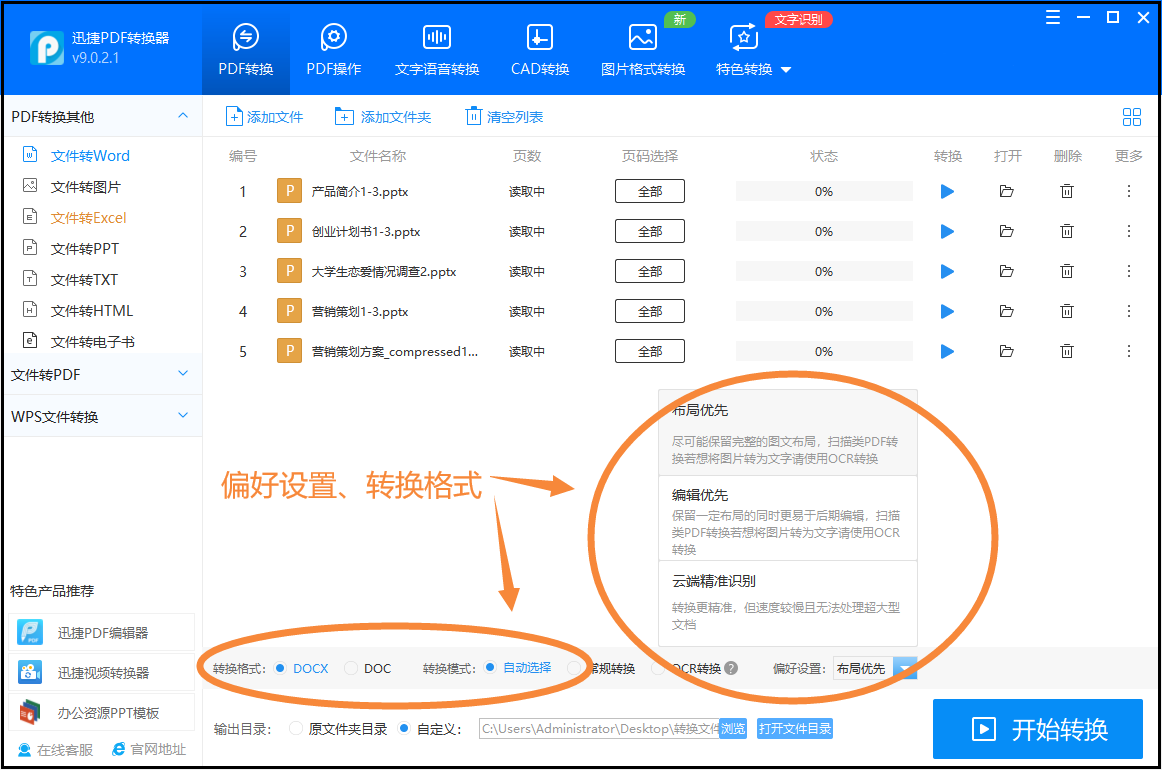1162x770 pixels.
Task: Select 文件转电子书 option
Action: pyautogui.click(x=92, y=342)
